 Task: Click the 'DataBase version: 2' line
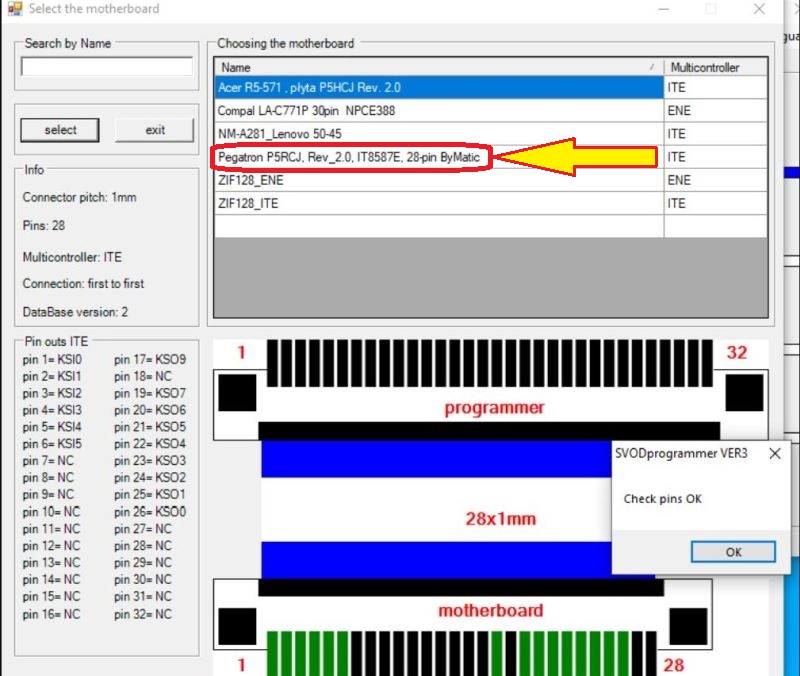pos(75,312)
